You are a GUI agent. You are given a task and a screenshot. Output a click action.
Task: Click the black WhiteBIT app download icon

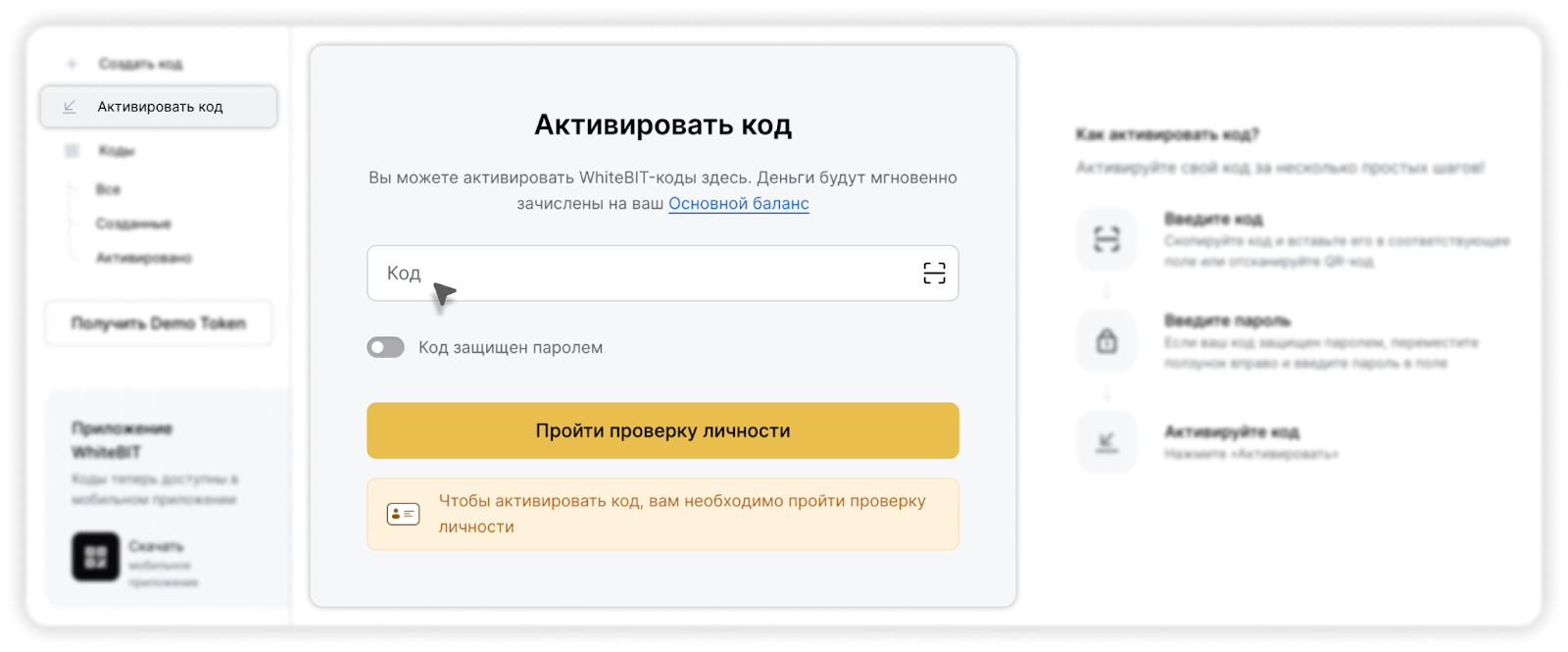(95, 558)
